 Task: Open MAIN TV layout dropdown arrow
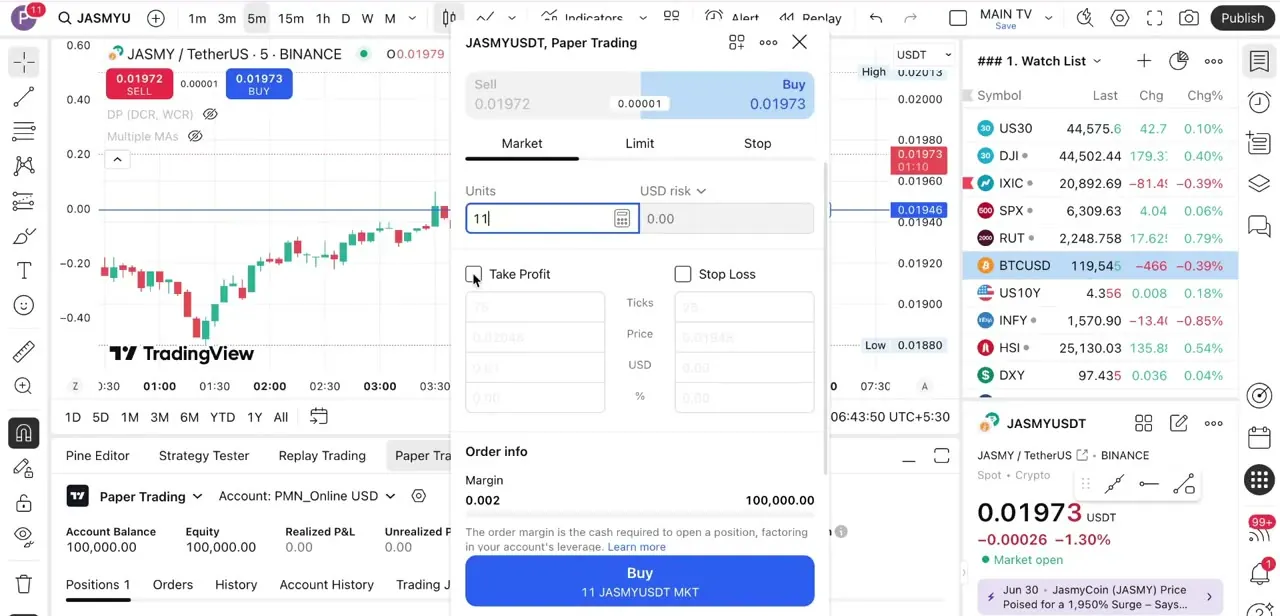1046,18
